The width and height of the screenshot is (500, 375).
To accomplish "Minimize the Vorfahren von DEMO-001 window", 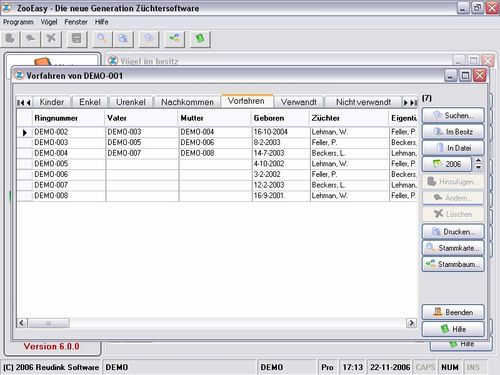I will 450,76.
